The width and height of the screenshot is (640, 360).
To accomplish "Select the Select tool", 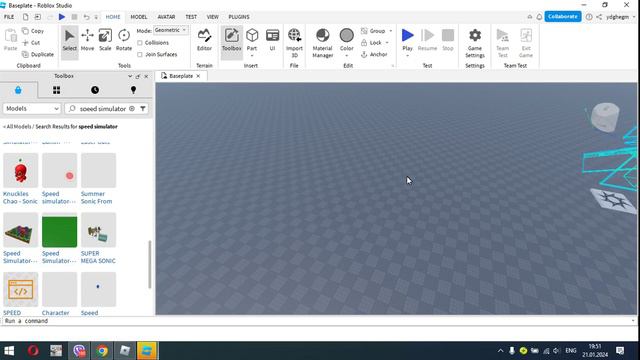I will tap(69, 41).
